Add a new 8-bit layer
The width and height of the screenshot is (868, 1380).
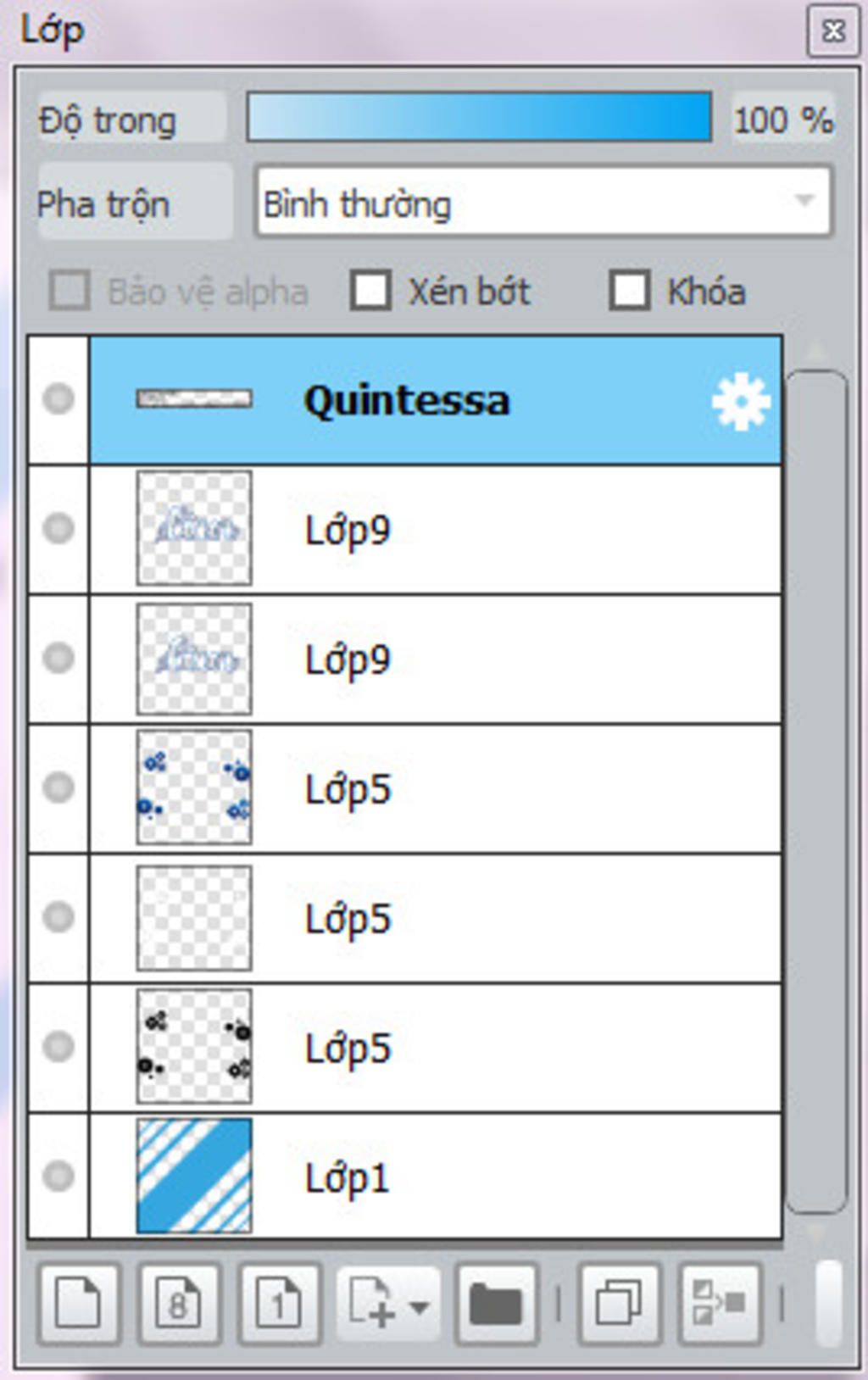[x=179, y=1303]
